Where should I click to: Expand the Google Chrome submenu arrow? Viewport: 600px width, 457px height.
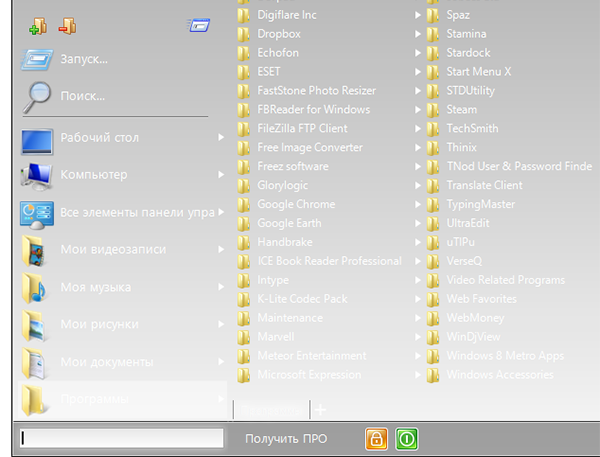[x=418, y=204]
